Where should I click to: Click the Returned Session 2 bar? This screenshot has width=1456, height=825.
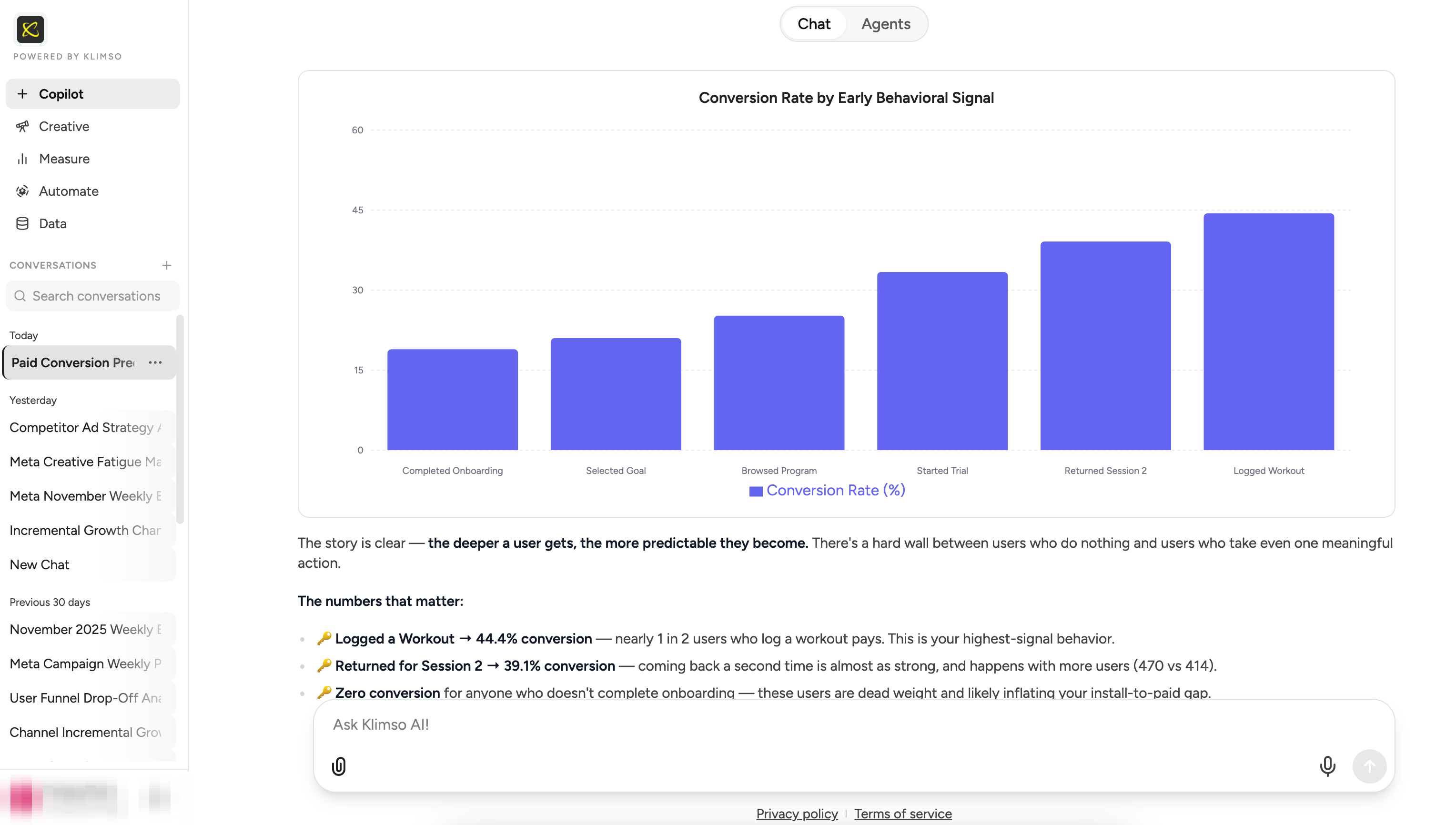coord(1105,346)
